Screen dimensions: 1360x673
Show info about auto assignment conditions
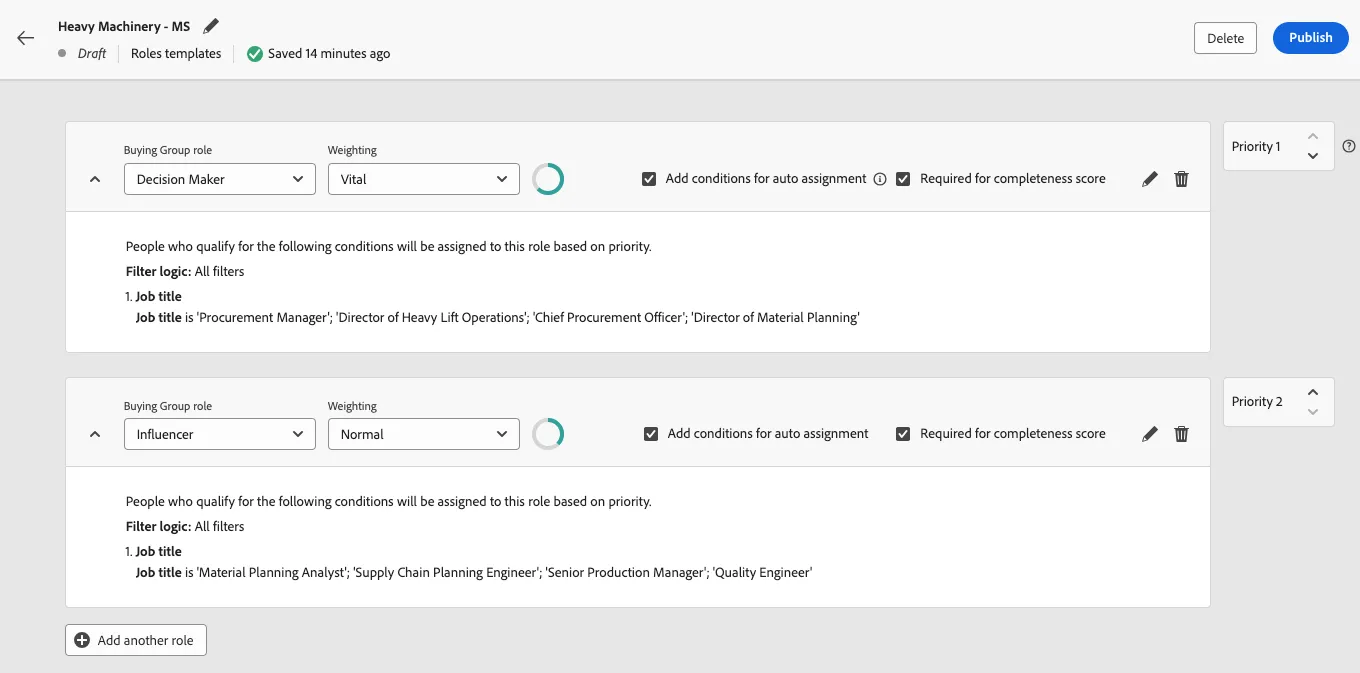(x=880, y=179)
